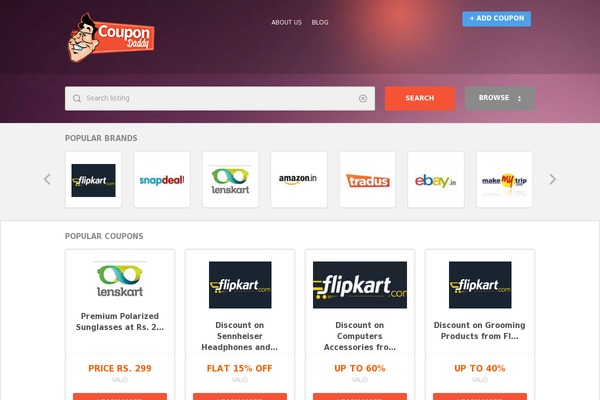This screenshot has width=600, height=400.
Task: Click the orange Search button
Action: tap(420, 98)
